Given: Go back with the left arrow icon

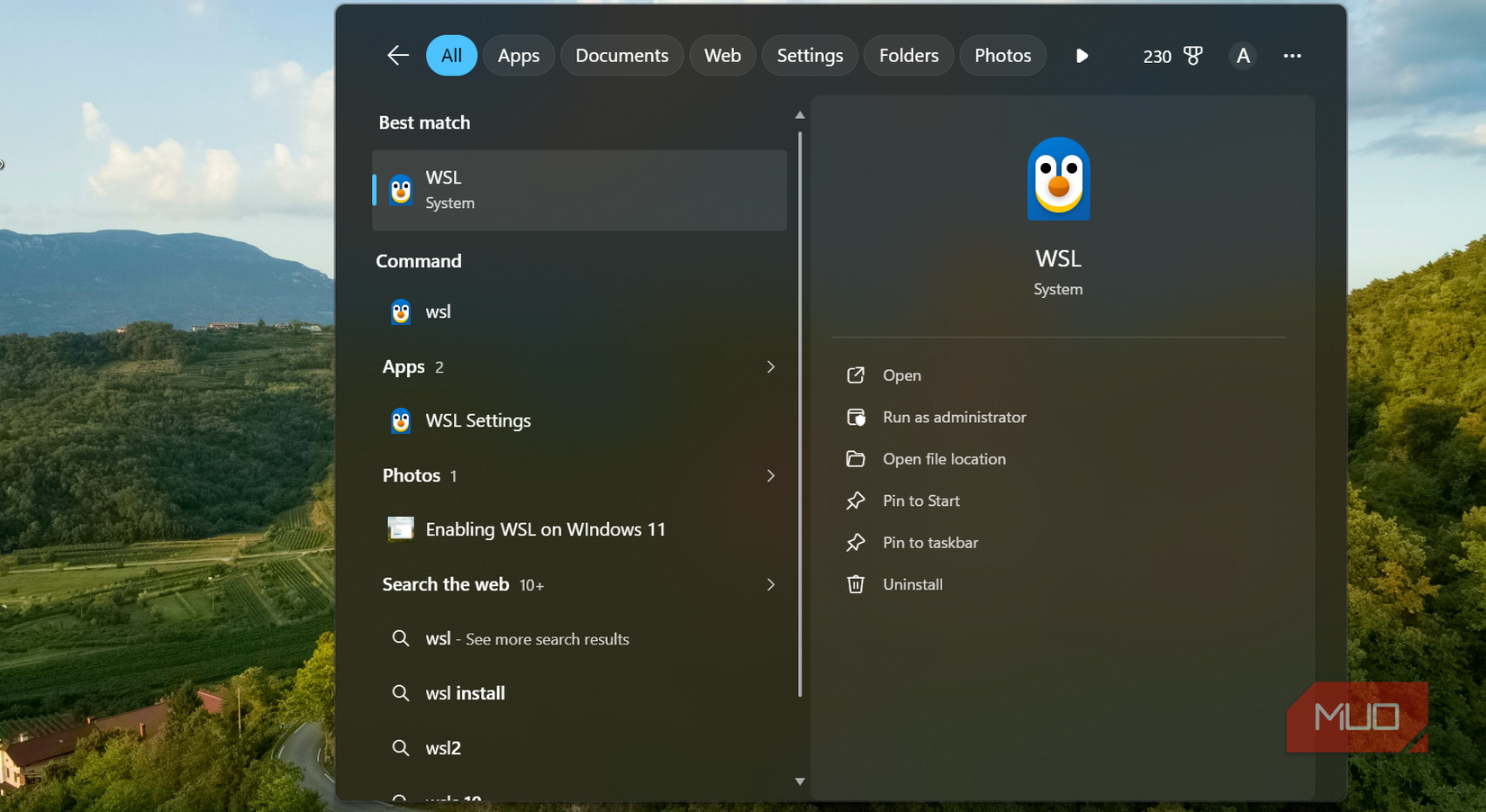Looking at the screenshot, I should coord(398,56).
